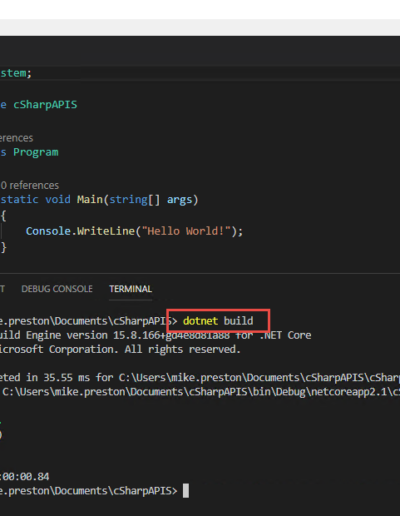The height and width of the screenshot is (516, 400).
Task: Focus the terminal prompt cursor on the last line
Action: [x=186, y=491]
